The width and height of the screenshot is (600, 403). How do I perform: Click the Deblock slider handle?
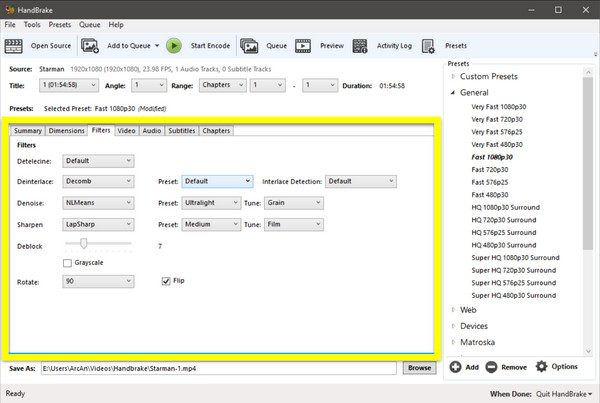tap(83, 243)
